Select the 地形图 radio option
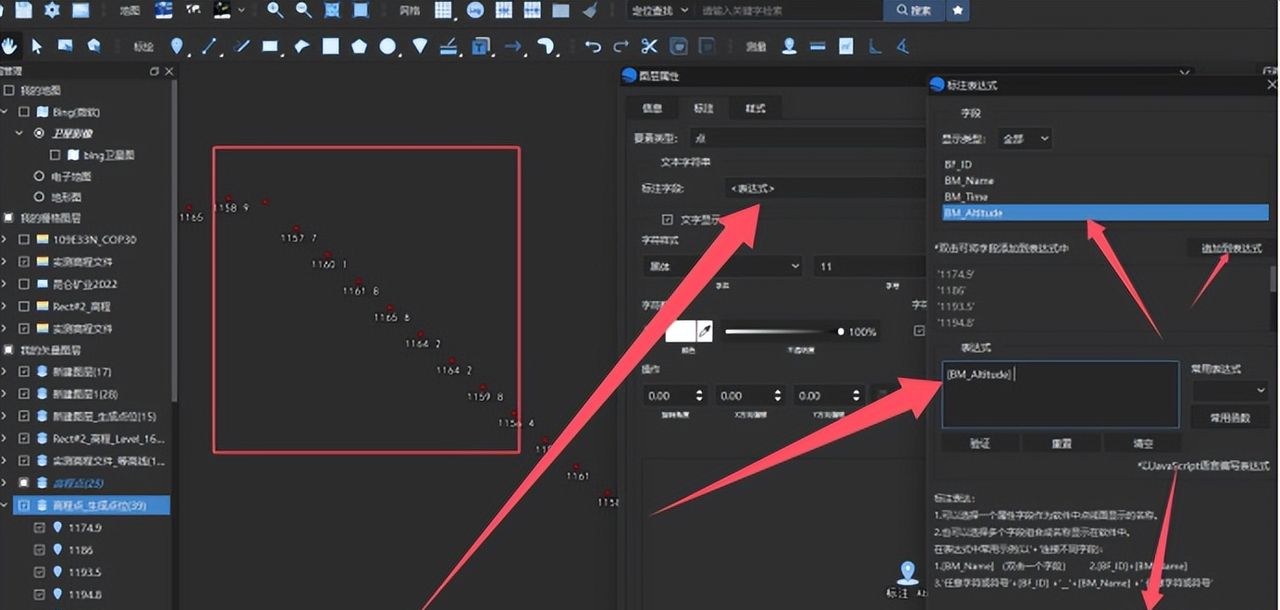This screenshot has width=1280, height=610. [40, 197]
